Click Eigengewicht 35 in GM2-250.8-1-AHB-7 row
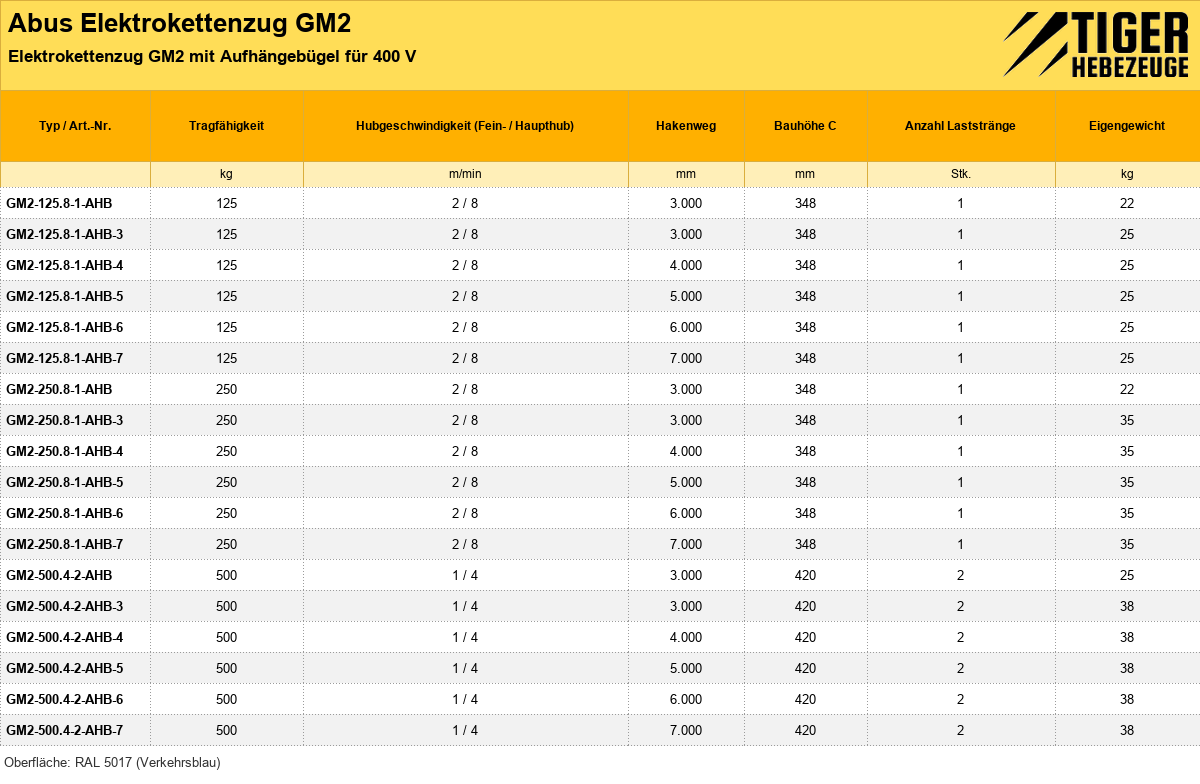 [x=1127, y=544]
